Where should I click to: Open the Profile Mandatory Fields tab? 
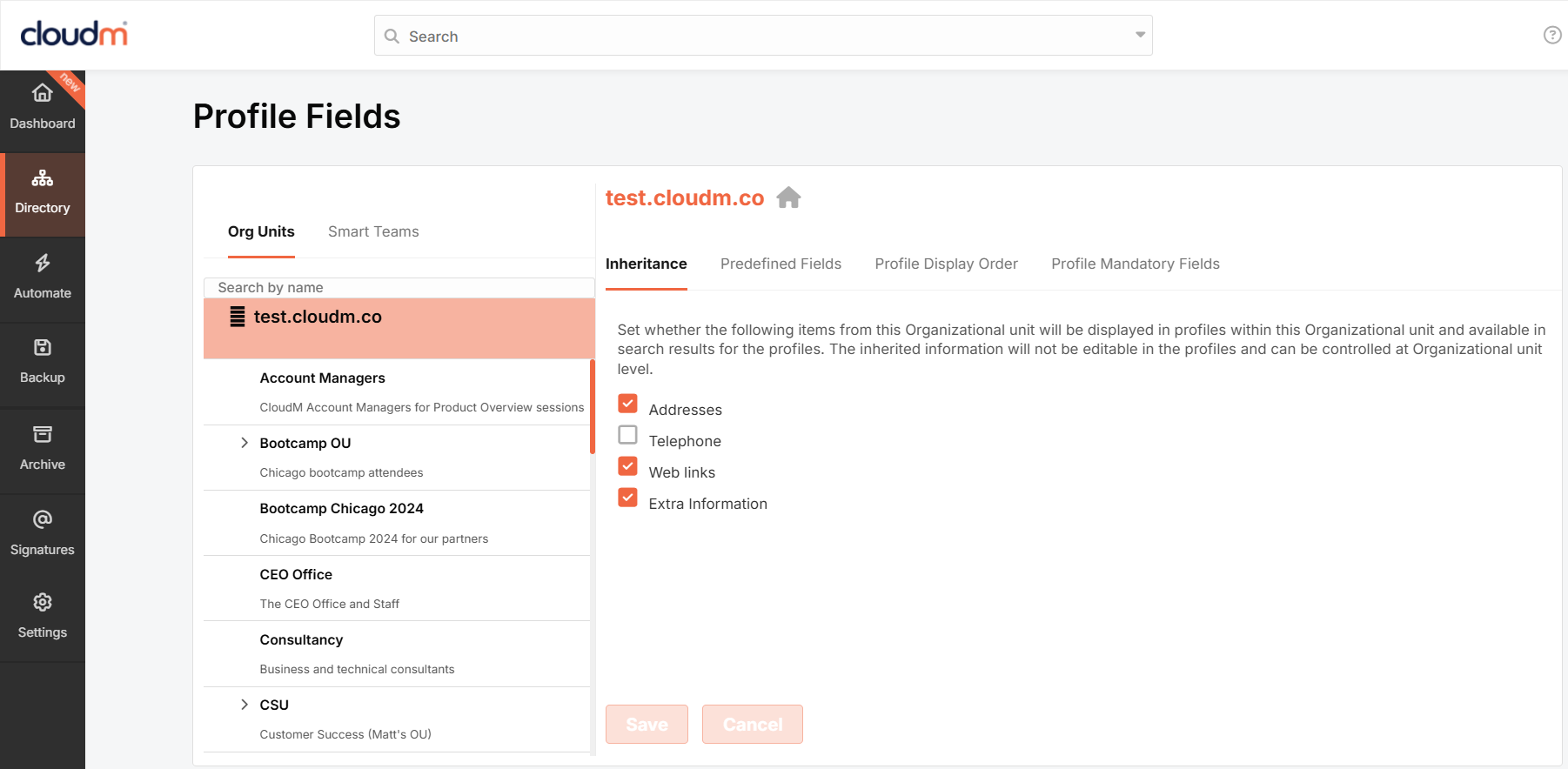tap(1135, 264)
